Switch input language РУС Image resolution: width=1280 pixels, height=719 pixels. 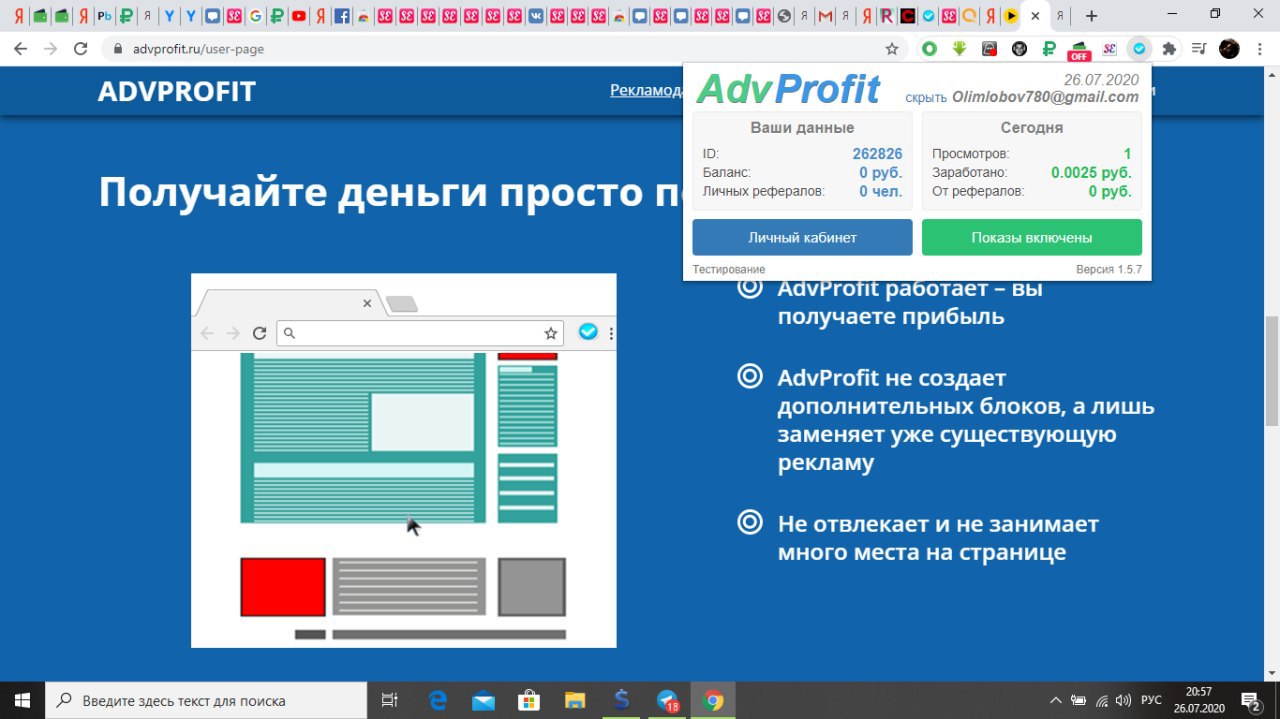1152,700
